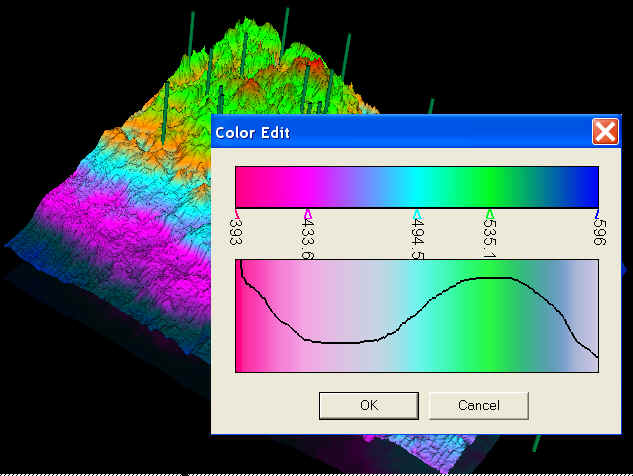Select the green marker at 535.1

(489, 213)
